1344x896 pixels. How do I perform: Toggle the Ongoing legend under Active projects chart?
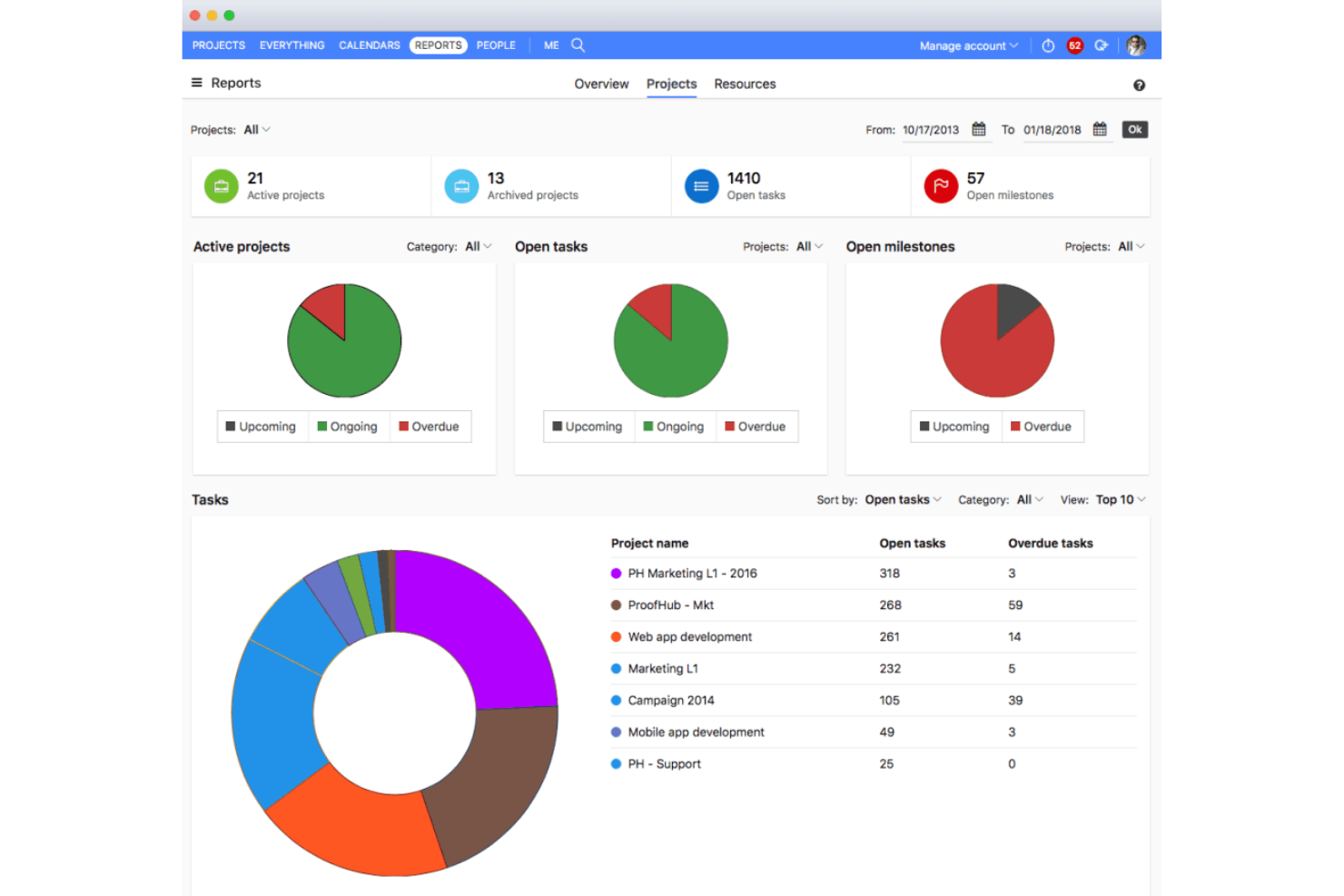point(349,427)
